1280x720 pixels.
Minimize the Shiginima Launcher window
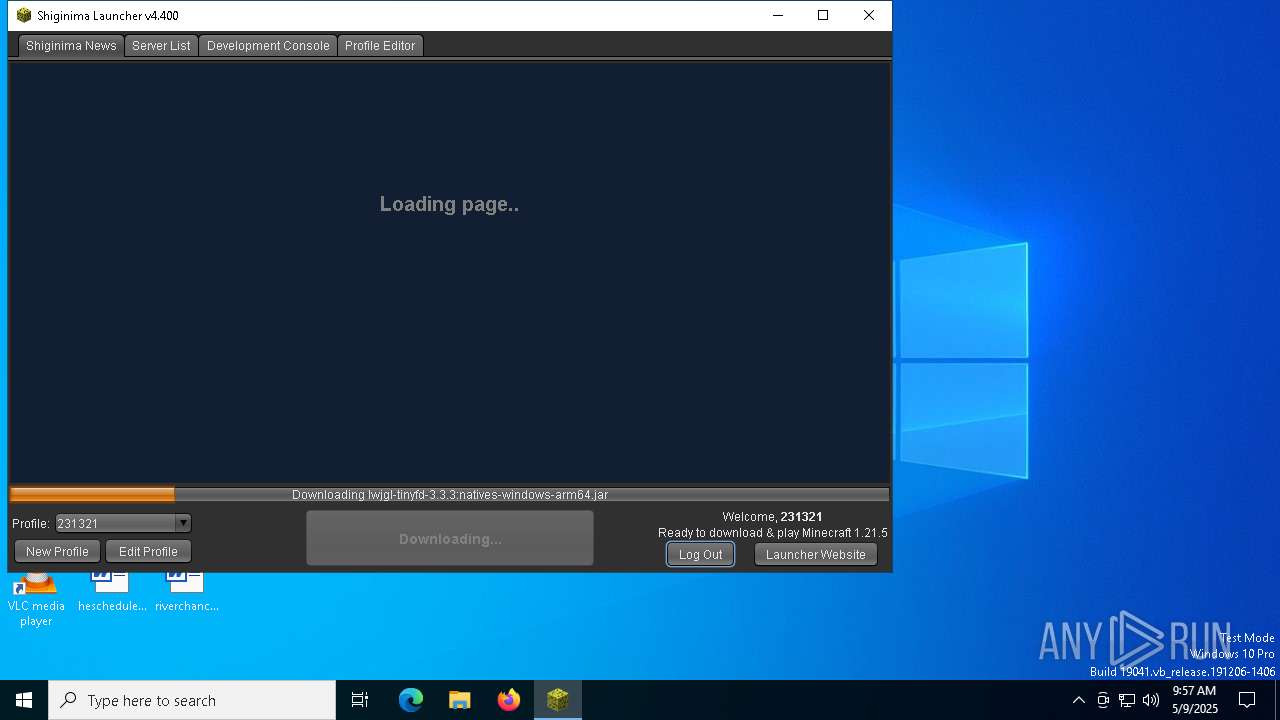pos(778,15)
